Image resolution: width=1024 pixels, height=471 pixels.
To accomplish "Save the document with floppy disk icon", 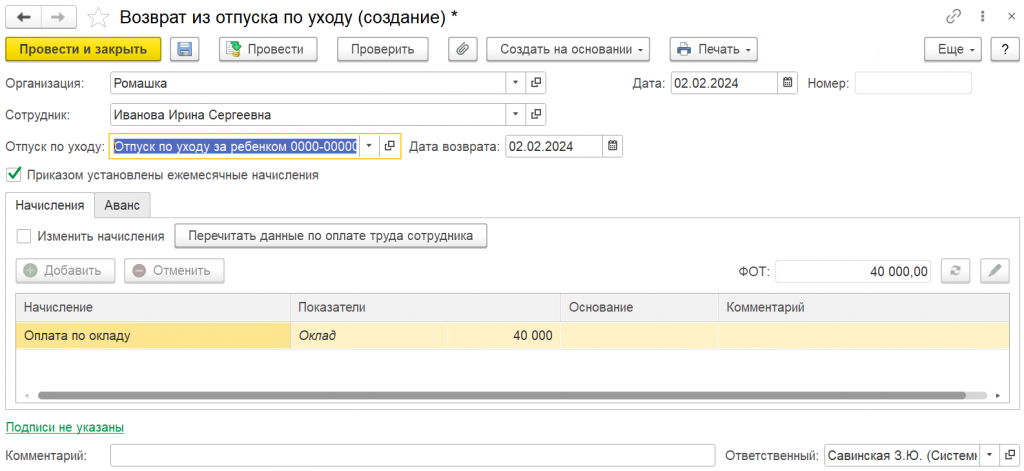I will (x=185, y=49).
